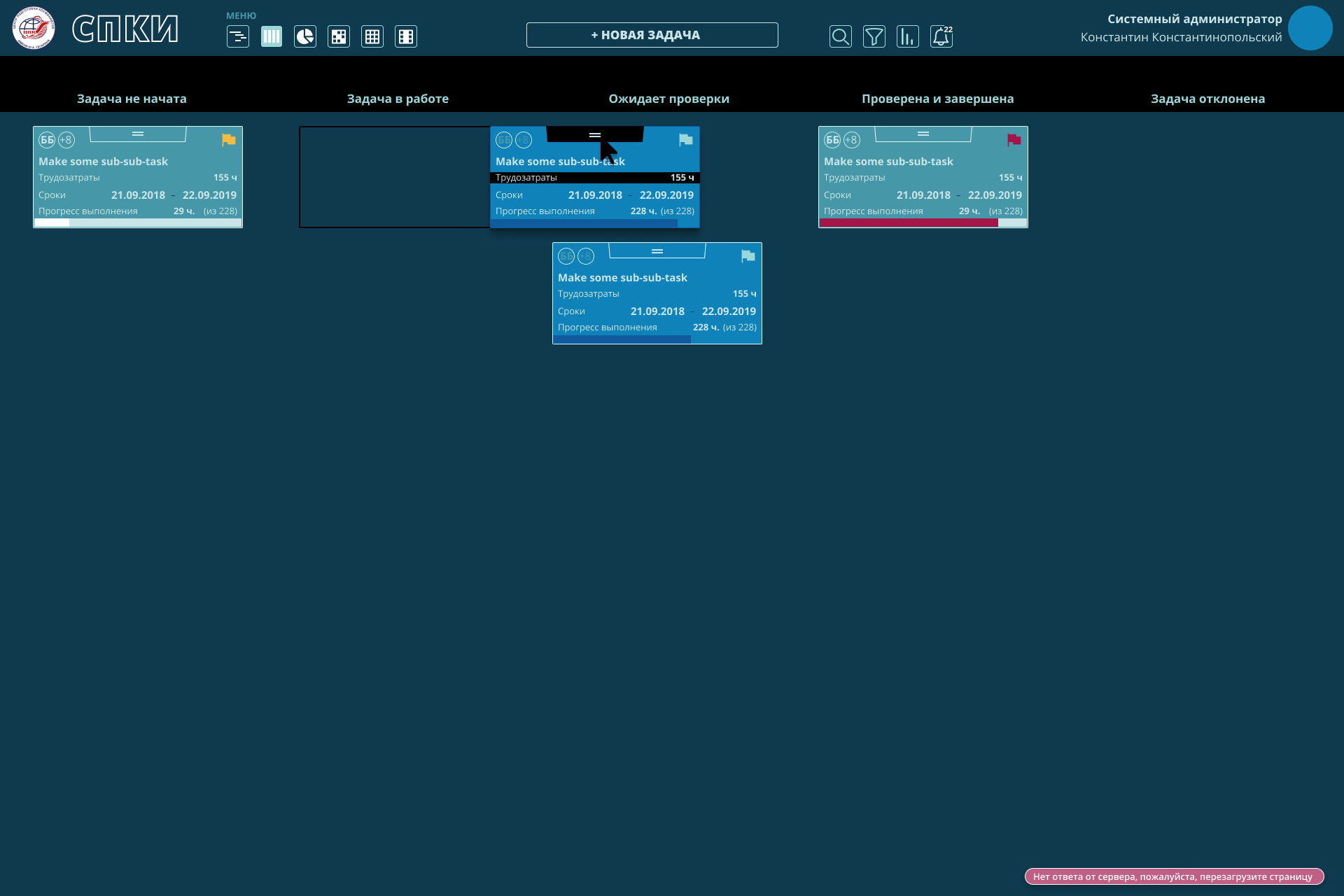Viewport: 1344px width, 896px height.
Task: Click the 21.09.2018 date on the red-flag card
Action: (923, 195)
